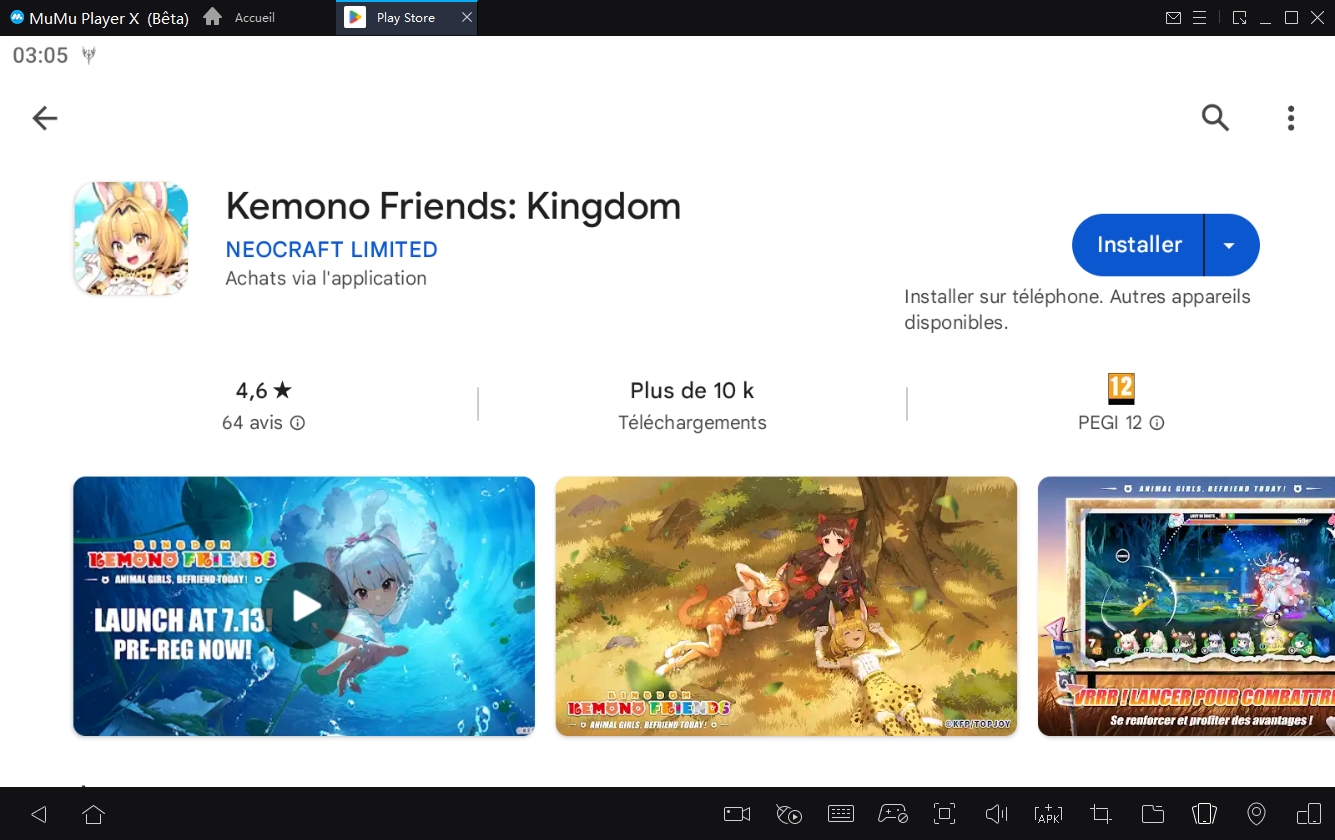Open the virtual keyboard tool
Screen dimensions: 1335x840
[x=841, y=814]
